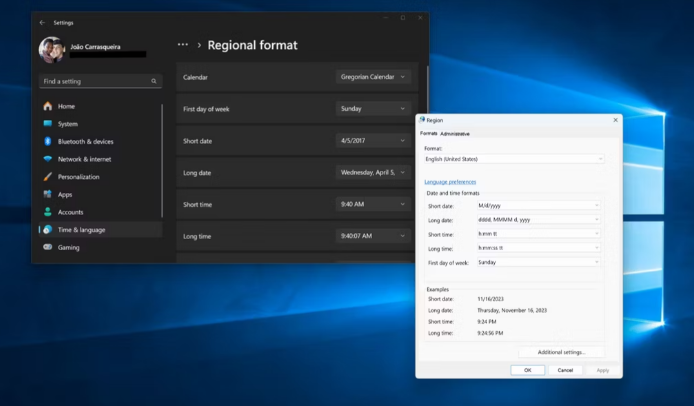Open Network & internet settings
Image resolution: width=694 pixels, height=406 pixels.
coord(100,159)
